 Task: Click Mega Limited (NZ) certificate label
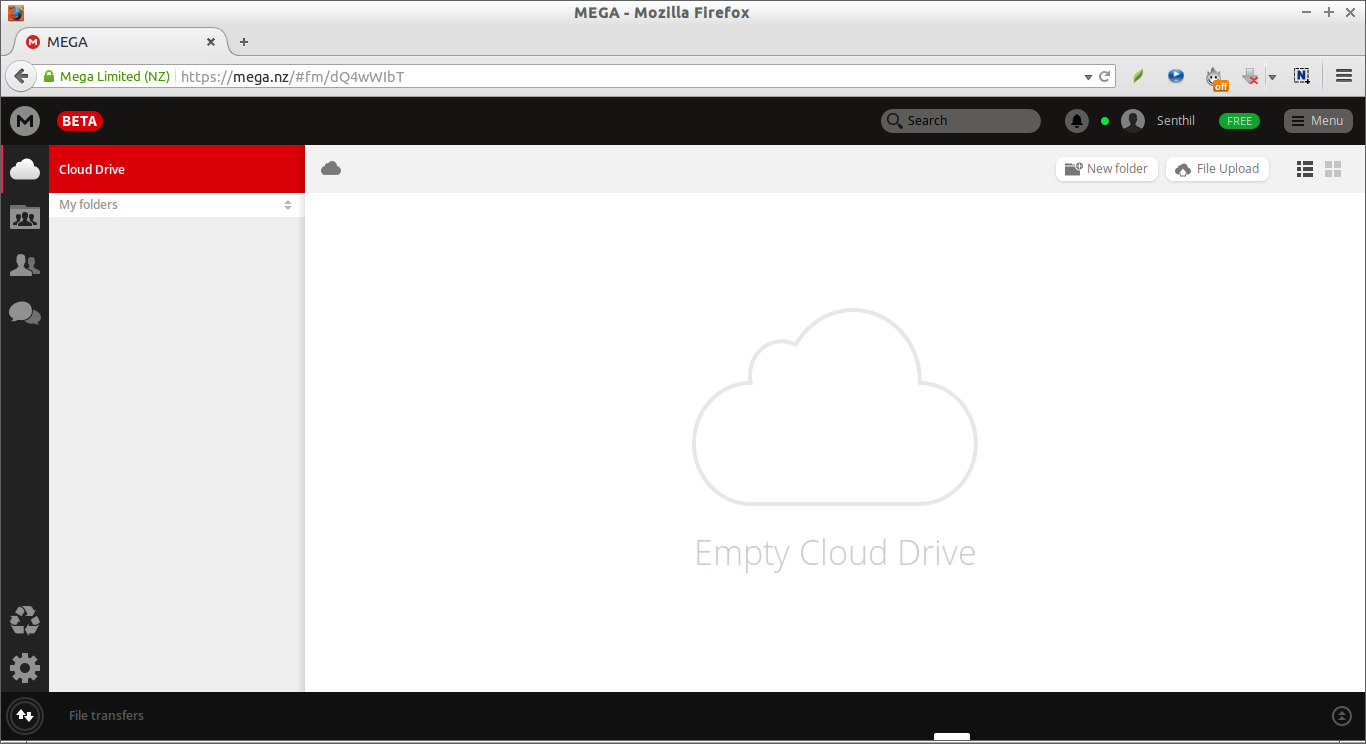tap(115, 76)
